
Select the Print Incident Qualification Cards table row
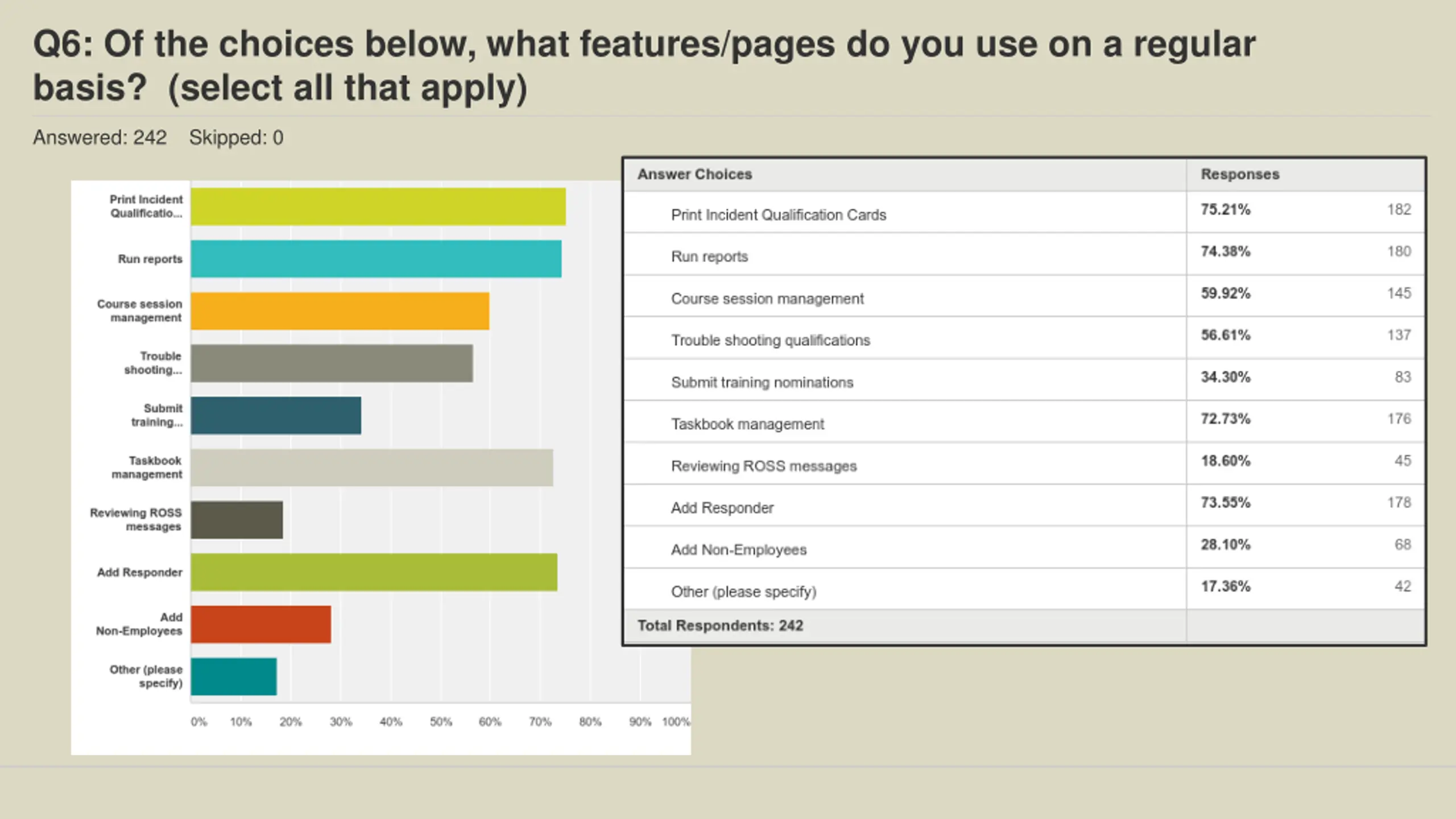pyautogui.click(x=778, y=215)
